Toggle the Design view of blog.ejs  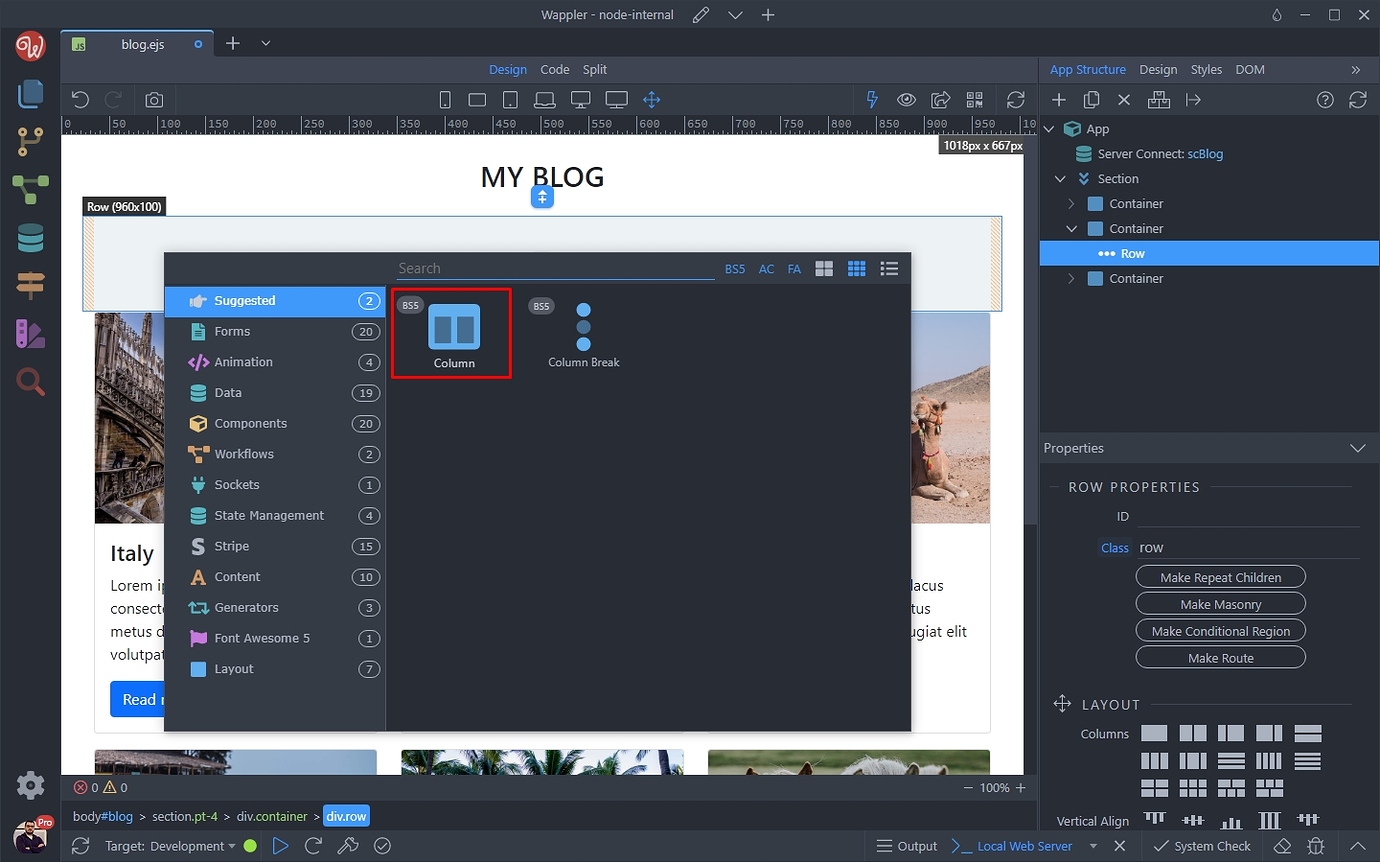click(508, 69)
